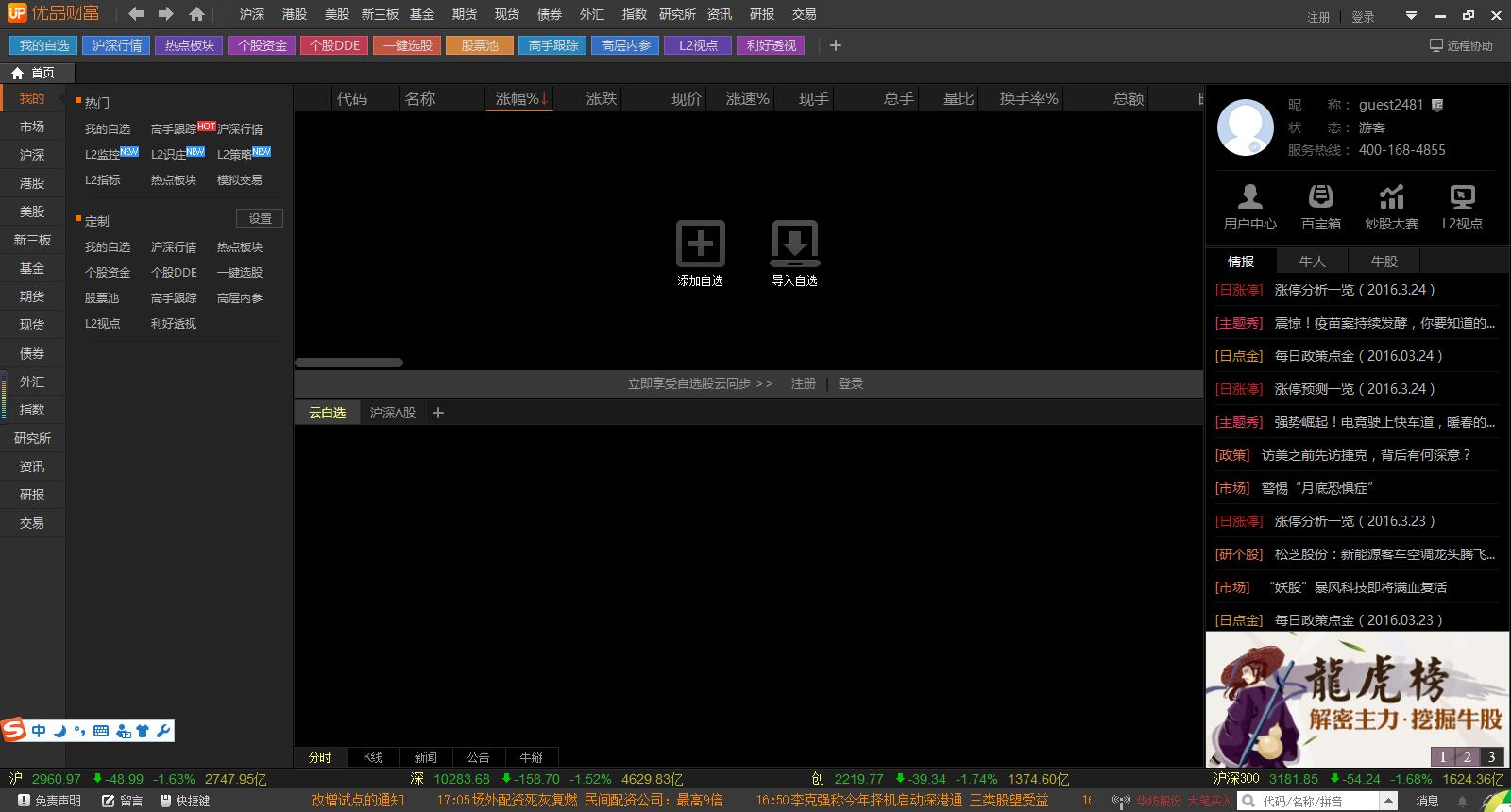Switch to the 牛股 tab

click(x=1384, y=262)
